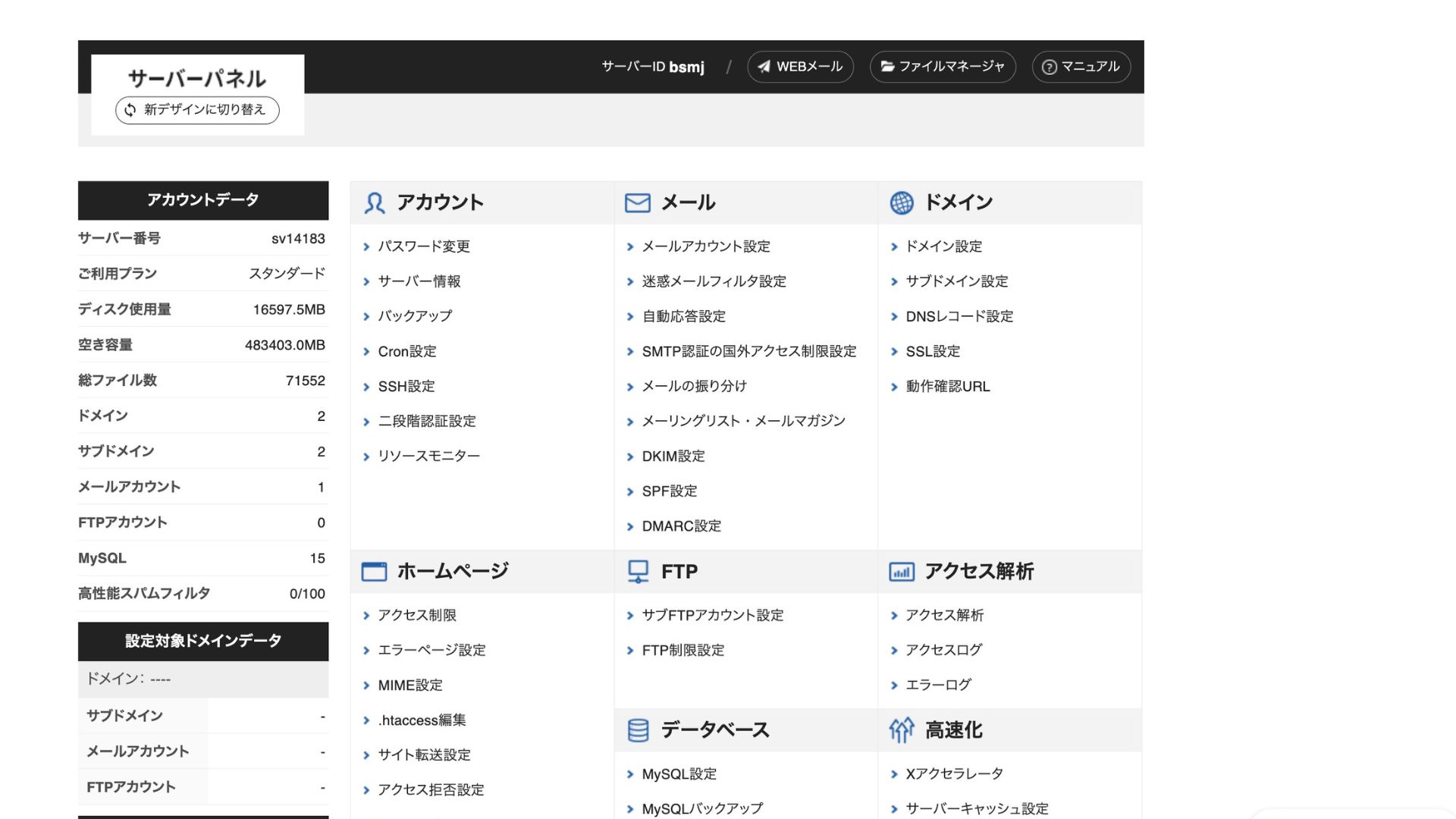Open SMTP認証の国外アクセス制限設定 link

749,351
